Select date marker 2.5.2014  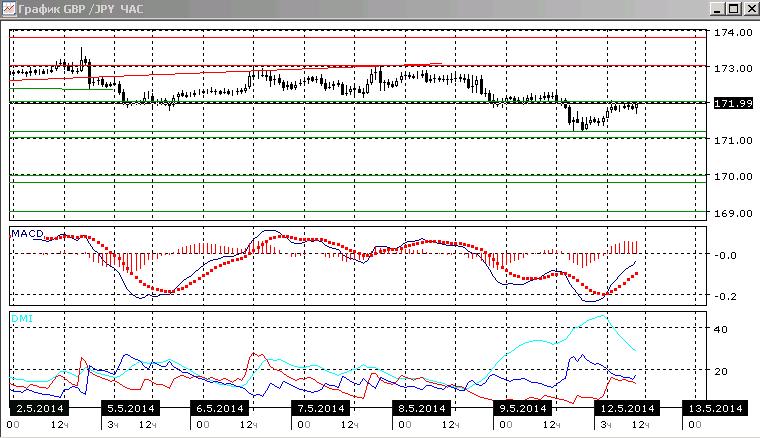40,408
